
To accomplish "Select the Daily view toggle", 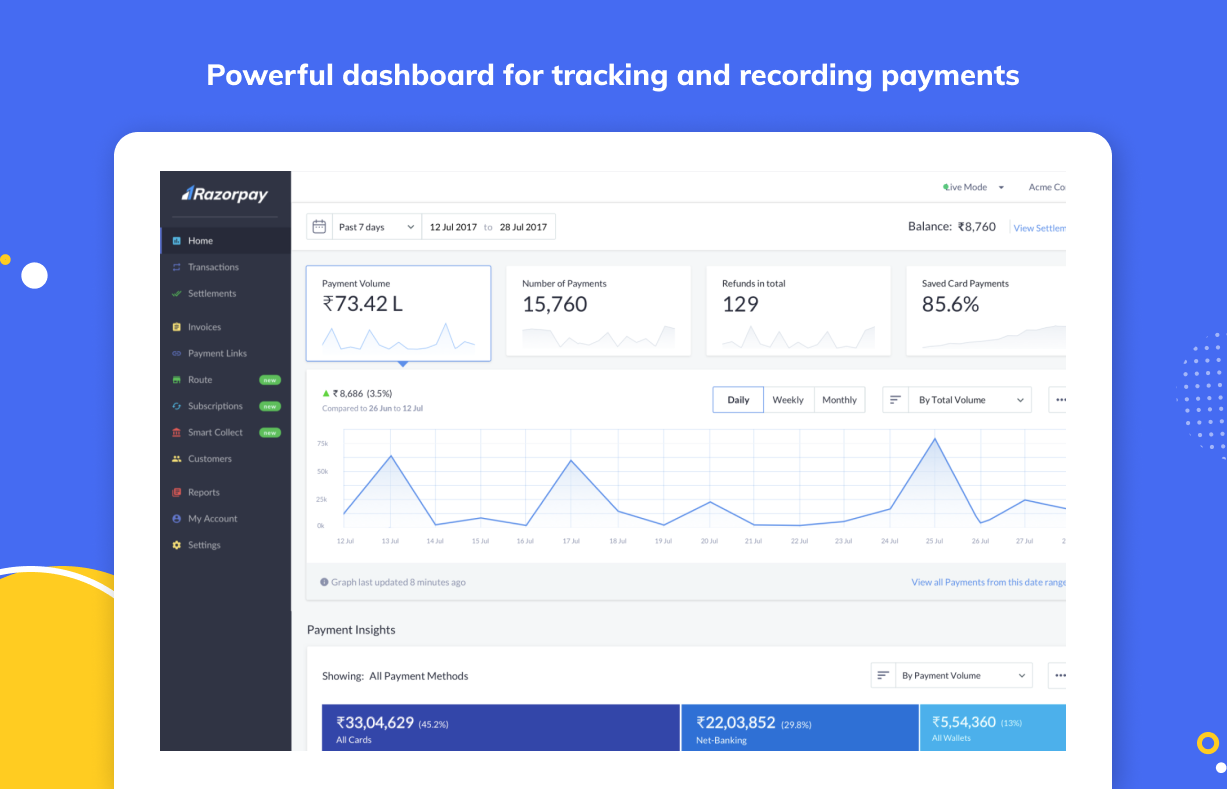I will [x=738, y=400].
